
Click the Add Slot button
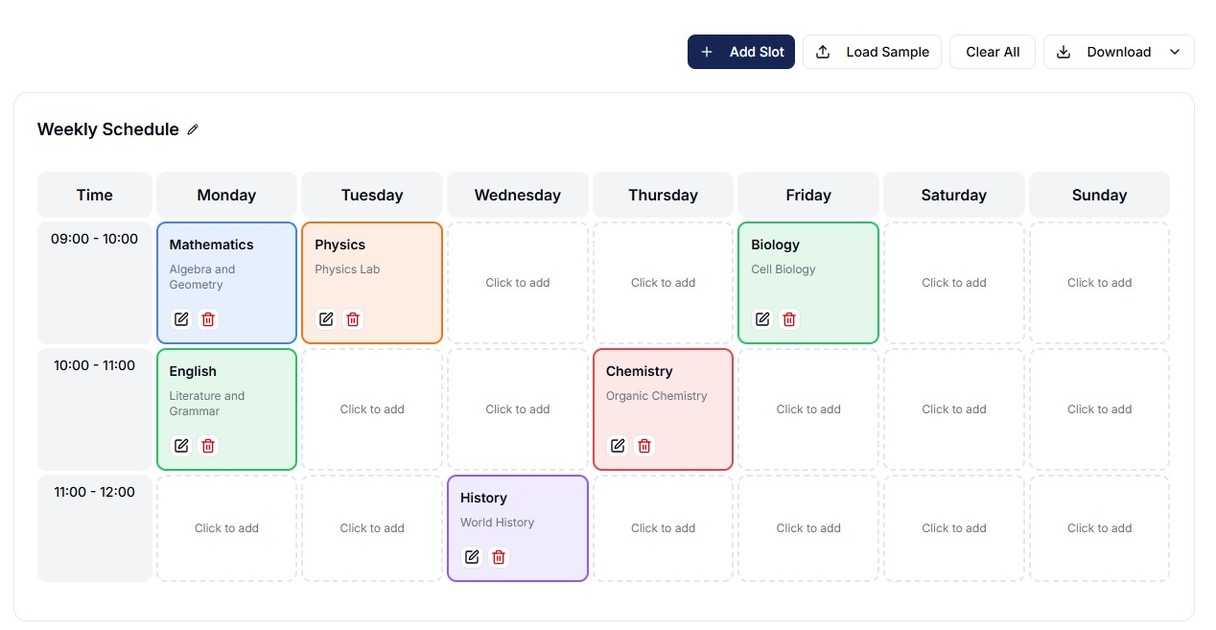[x=741, y=52]
